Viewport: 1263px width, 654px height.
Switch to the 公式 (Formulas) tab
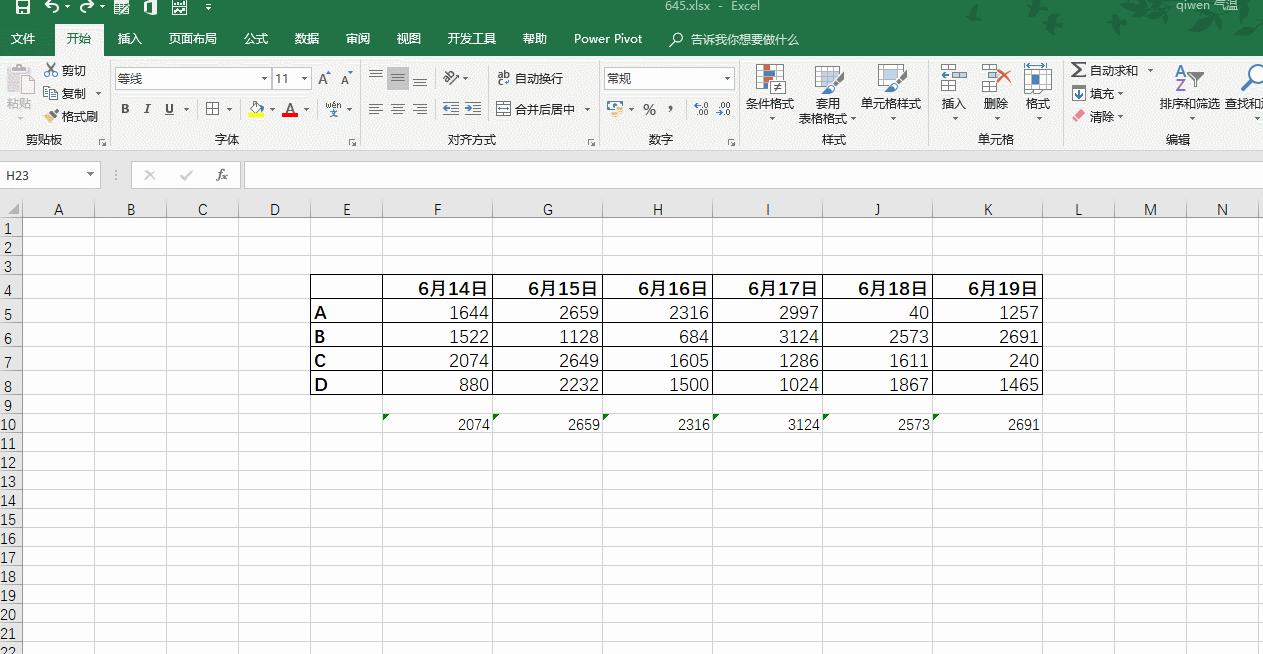point(256,39)
